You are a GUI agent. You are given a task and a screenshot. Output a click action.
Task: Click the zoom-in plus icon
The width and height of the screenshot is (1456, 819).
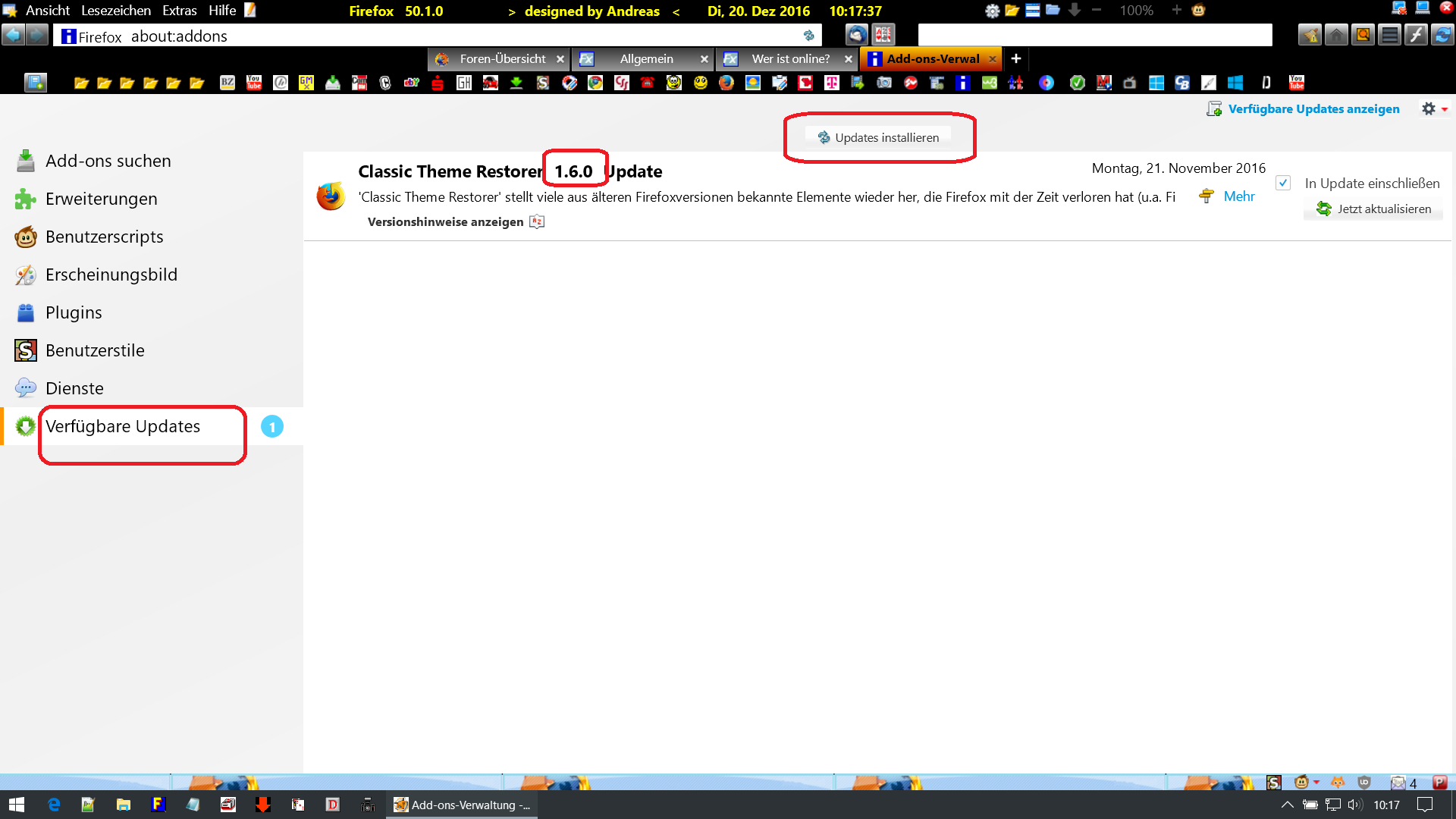click(x=1176, y=11)
